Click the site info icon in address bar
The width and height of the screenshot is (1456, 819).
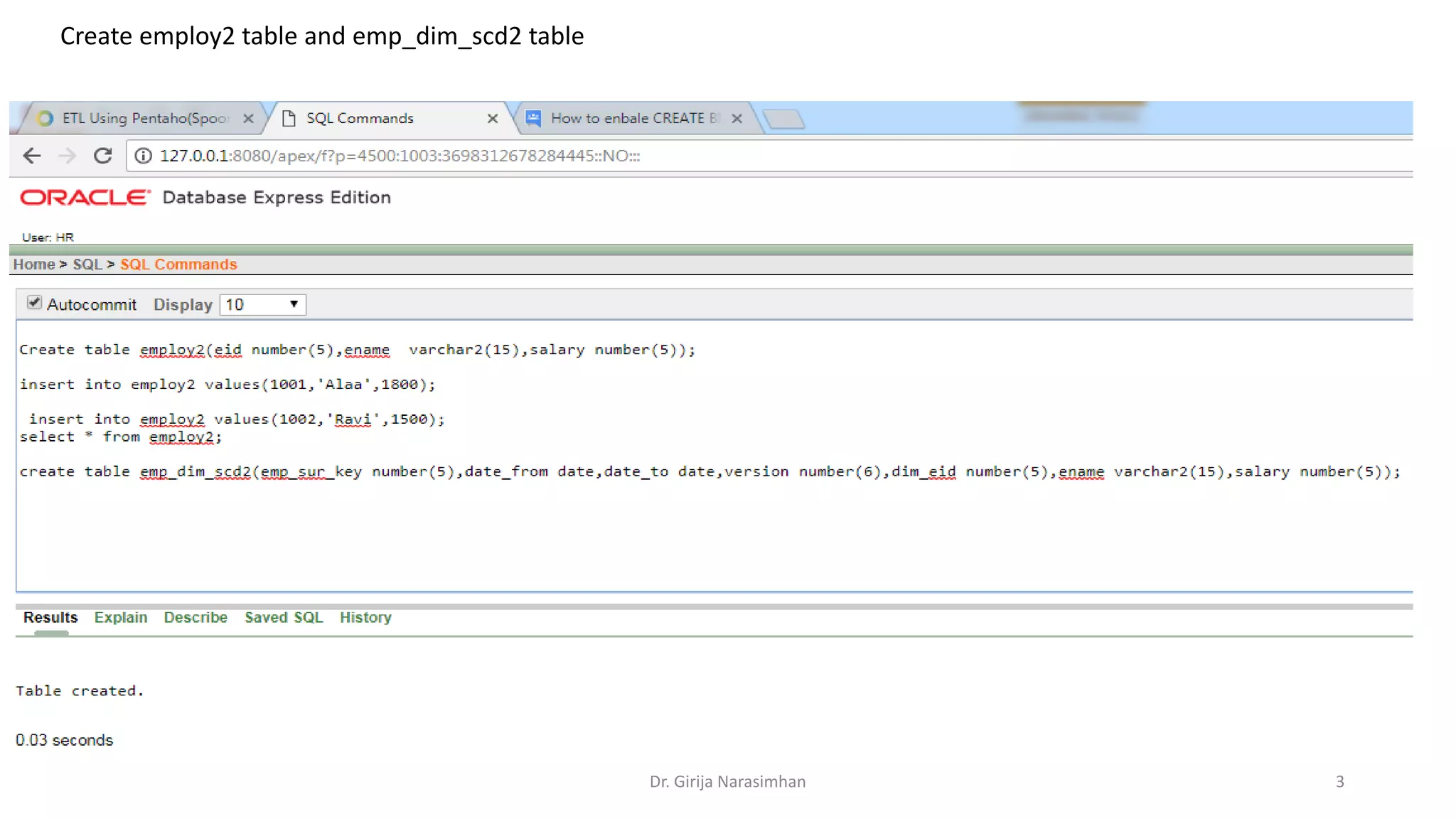(143, 156)
